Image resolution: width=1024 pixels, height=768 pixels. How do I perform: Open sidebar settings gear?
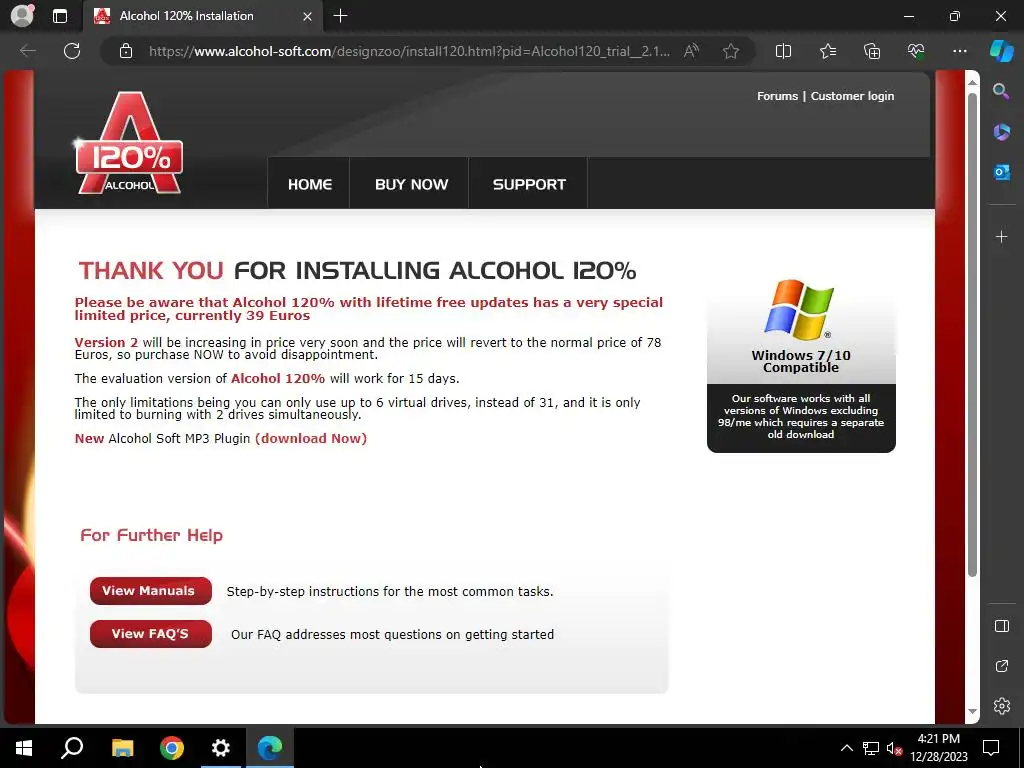pyautogui.click(x=1001, y=706)
